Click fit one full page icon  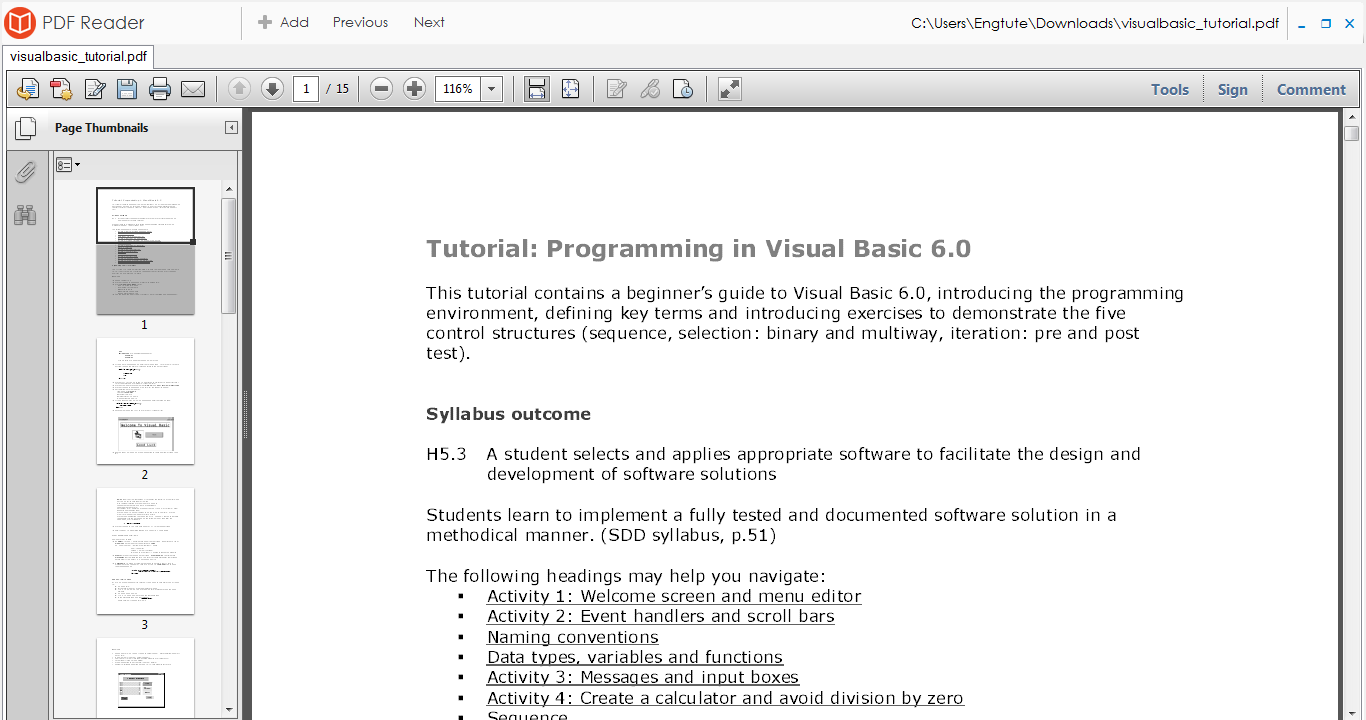click(570, 89)
